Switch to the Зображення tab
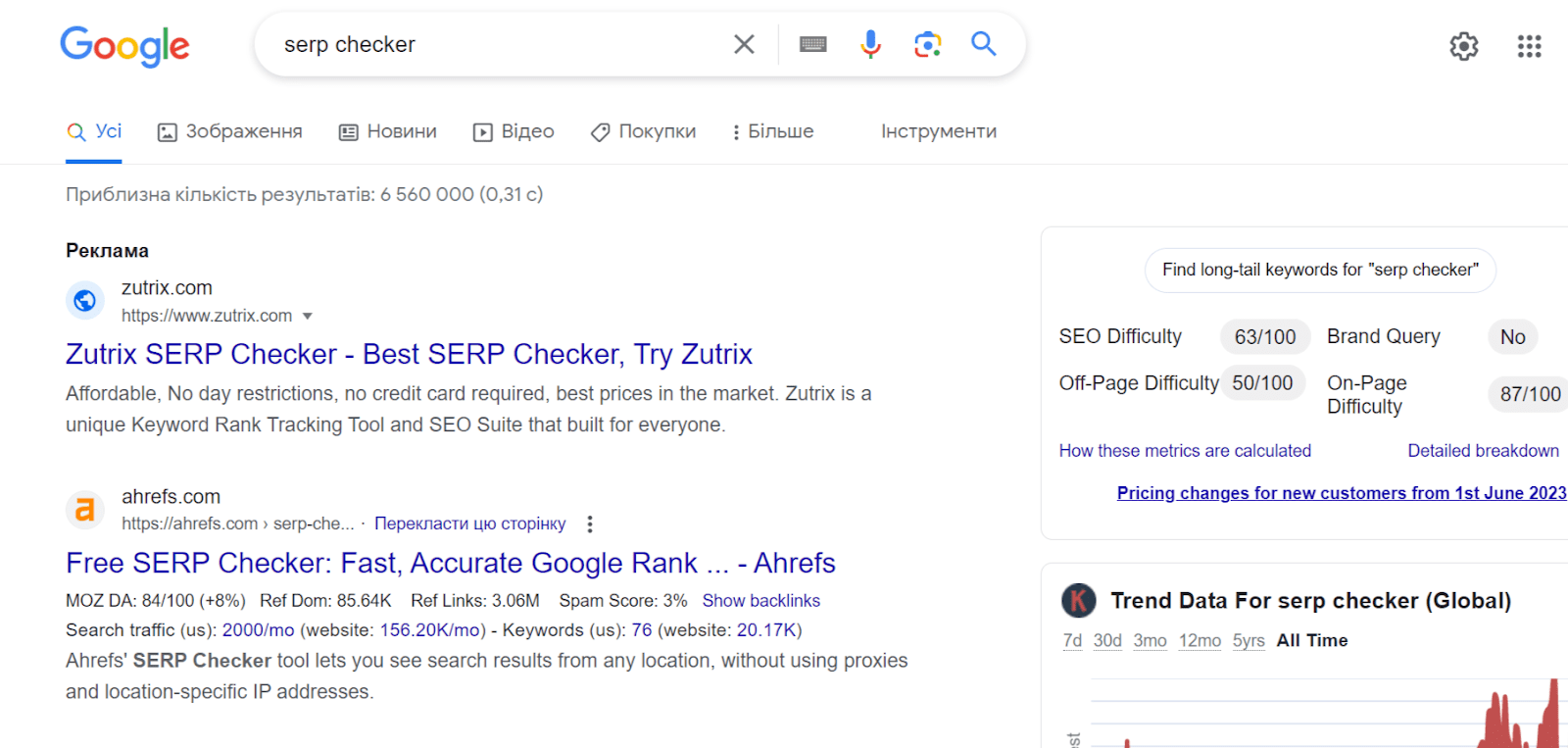Screen dimensions: 1568x748 (230, 131)
